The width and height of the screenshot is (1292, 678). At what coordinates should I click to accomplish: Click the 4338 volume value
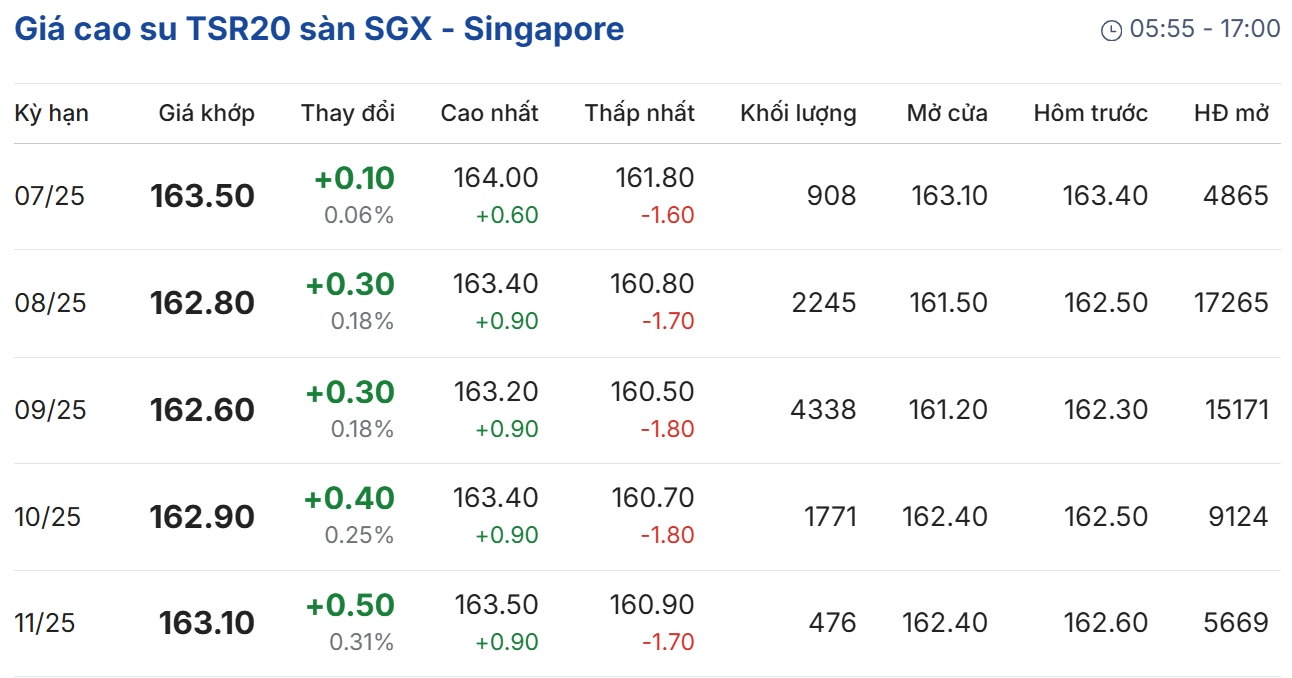pos(824,410)
